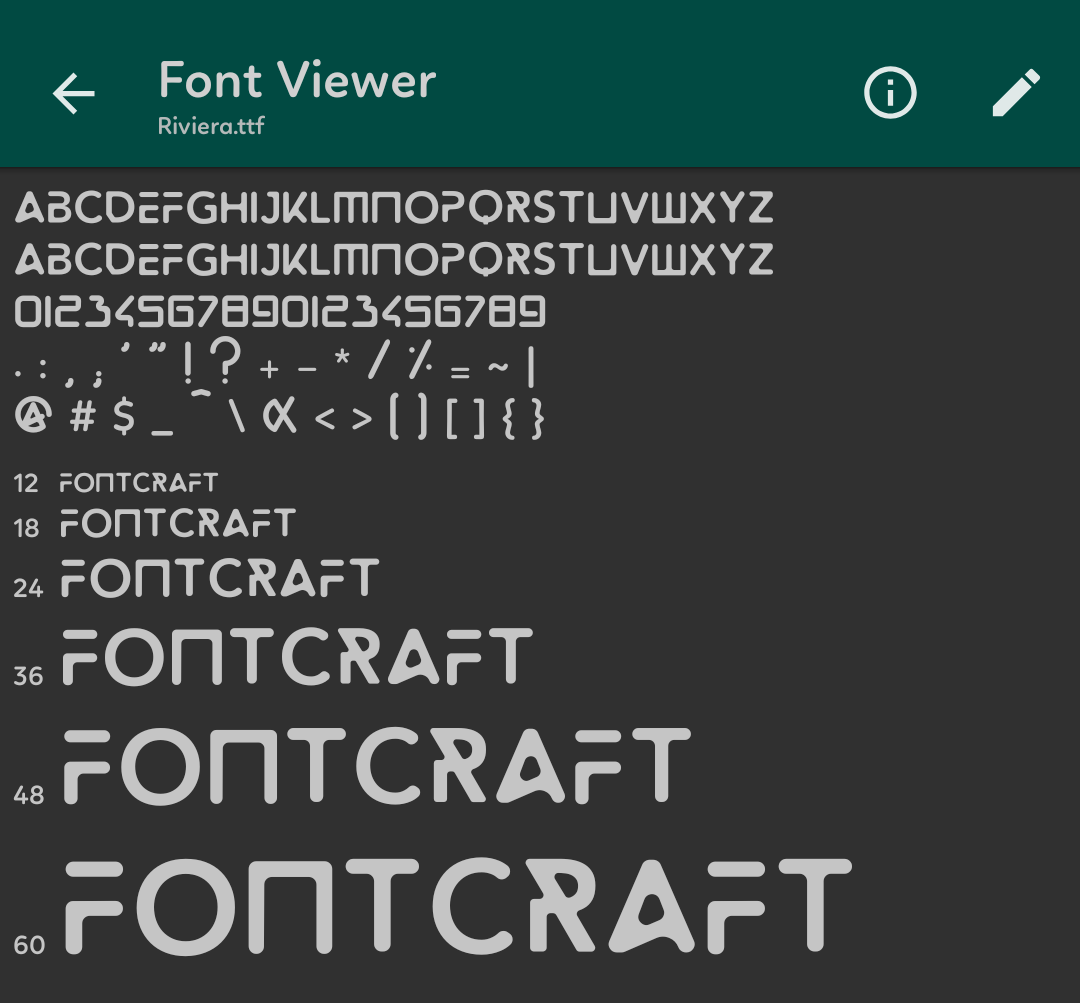This screenshot has height=1003, width=1080.
Task: Tap the pencil edit icon
Action: pyautogui.click(x=1016, y=92)
